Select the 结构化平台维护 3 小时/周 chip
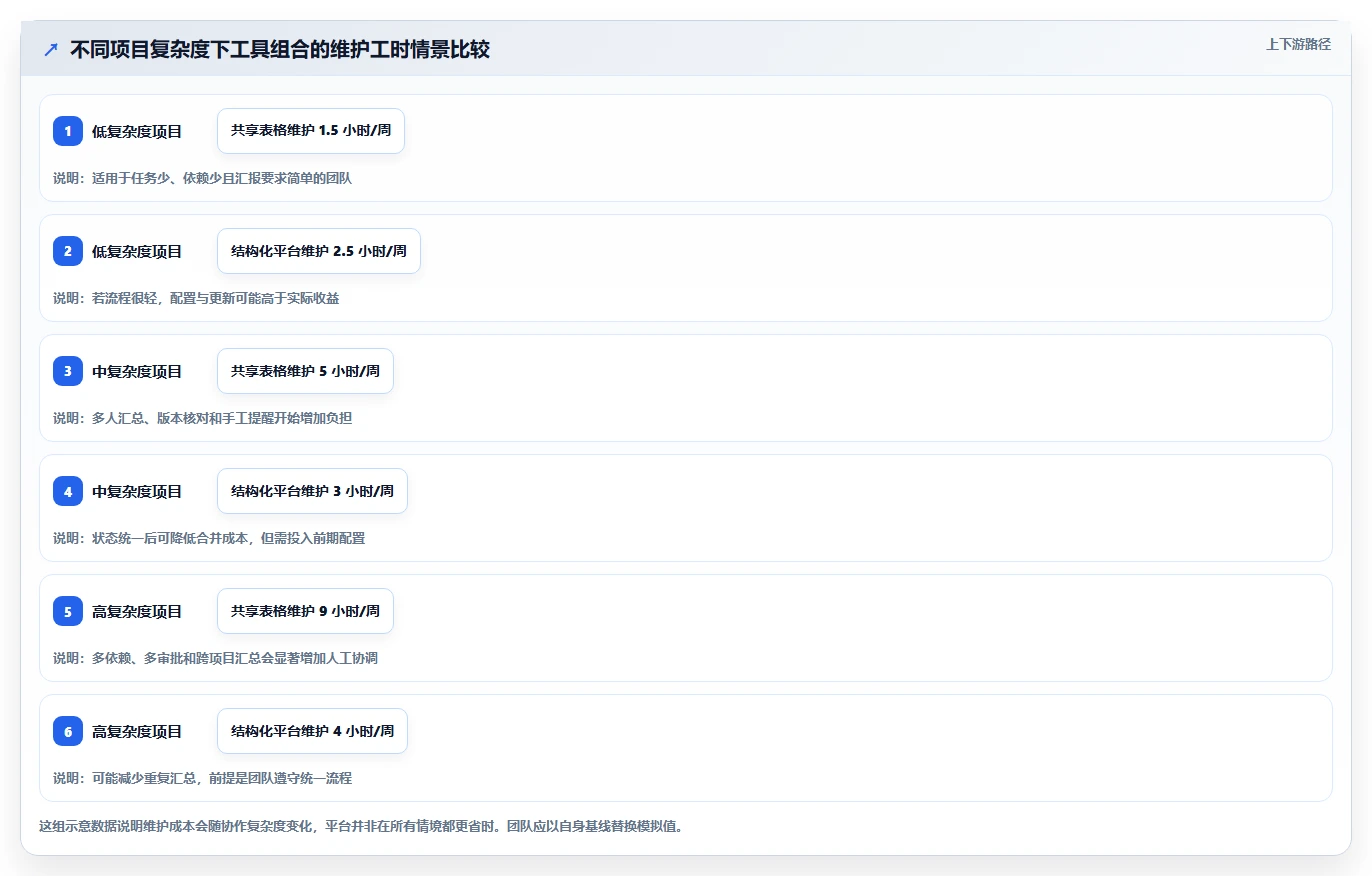Viewport: 1372px width, 876px height. [312, 491]
